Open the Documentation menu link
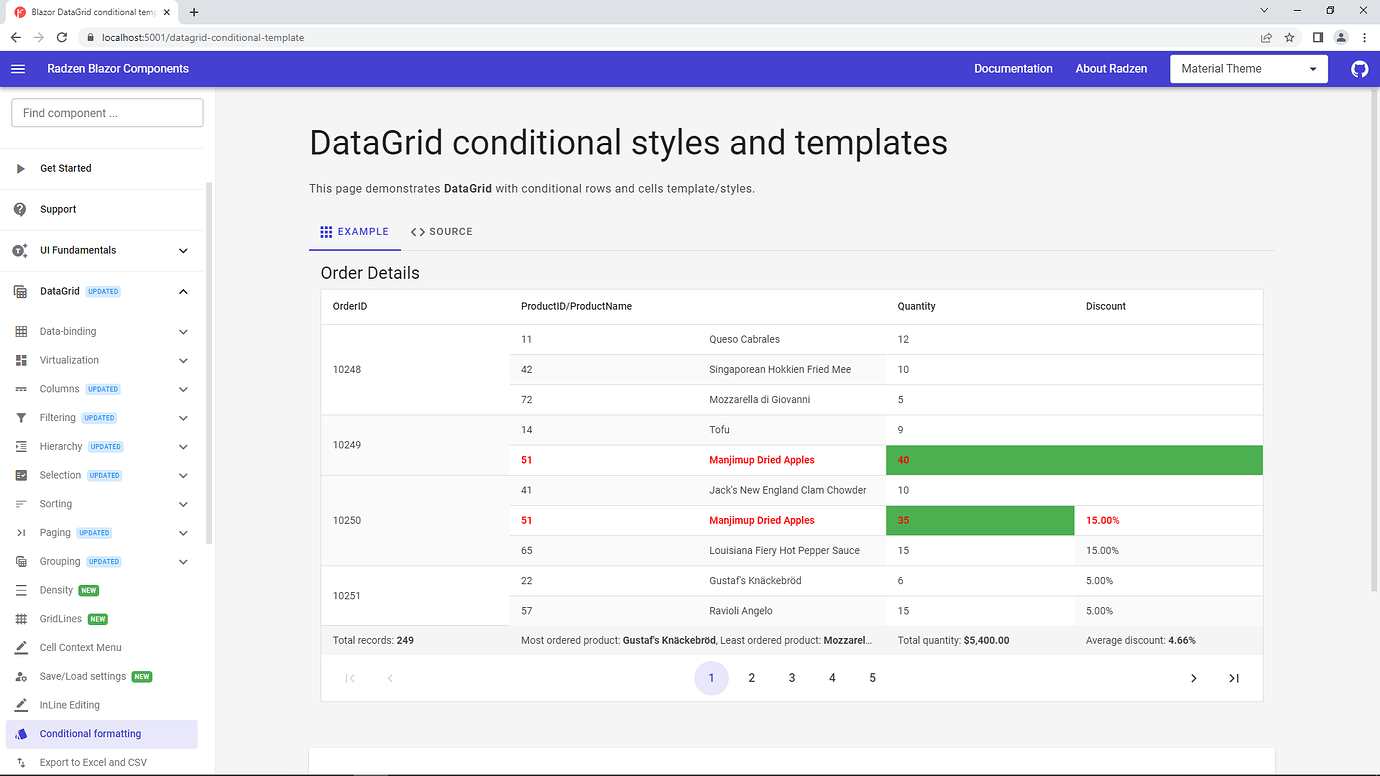The height and width of the screenshot is (776, 1380). 1013,69
